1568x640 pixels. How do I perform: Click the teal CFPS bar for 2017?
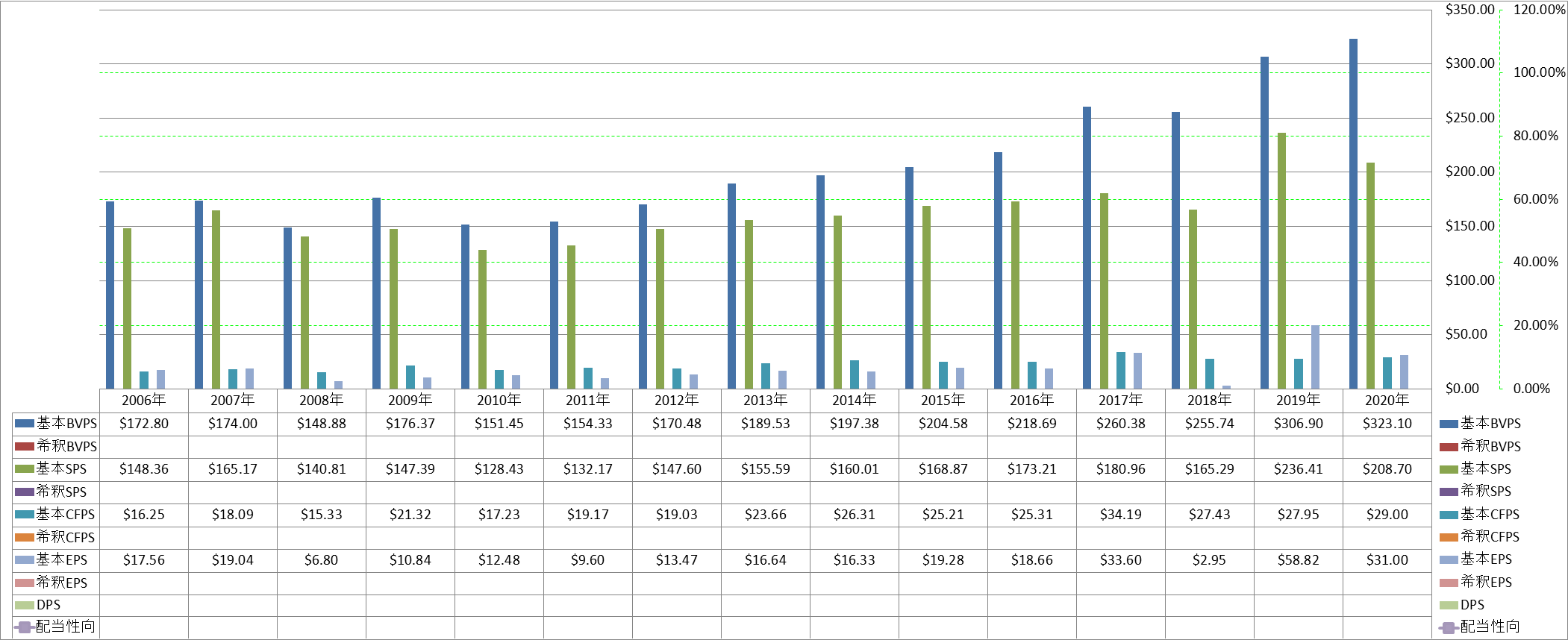point(1120,370)
